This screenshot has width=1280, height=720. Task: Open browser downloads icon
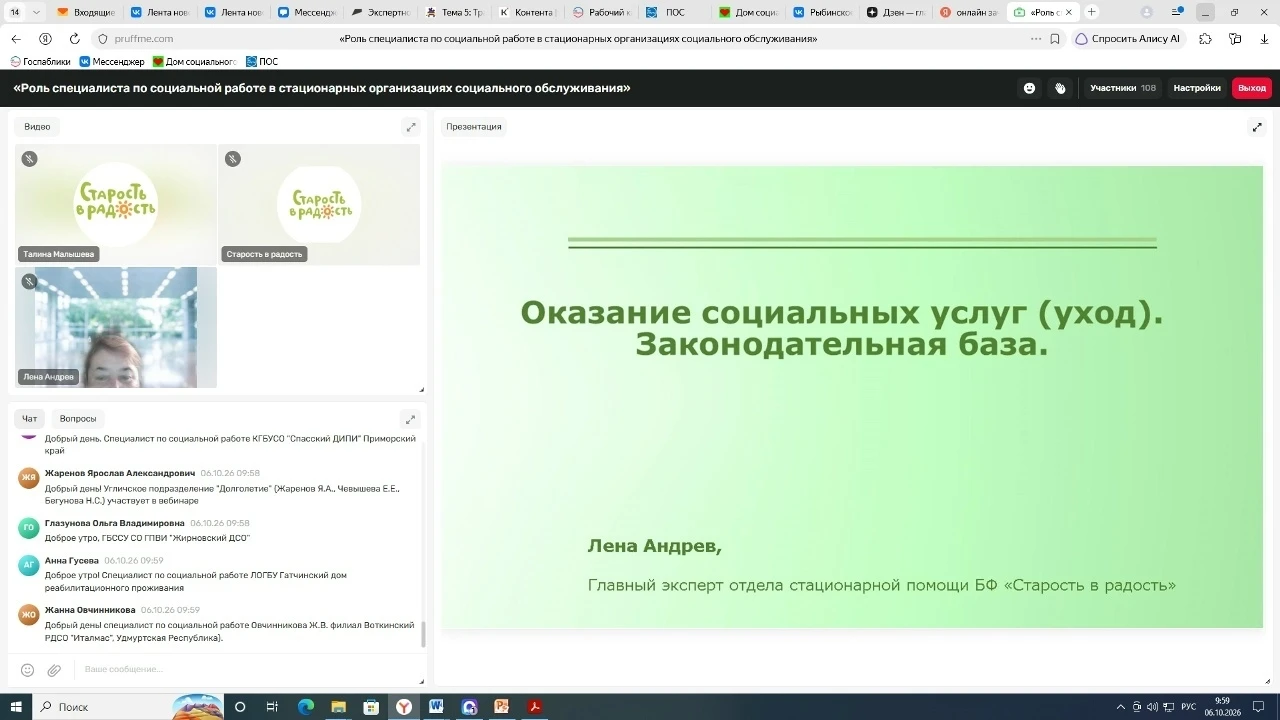pos(1266,38)
